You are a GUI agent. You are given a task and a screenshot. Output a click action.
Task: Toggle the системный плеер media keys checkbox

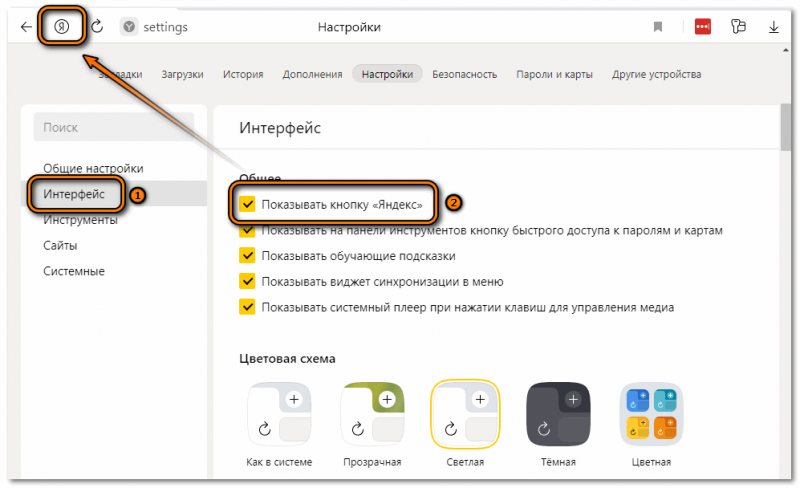[x=247, y=307]
